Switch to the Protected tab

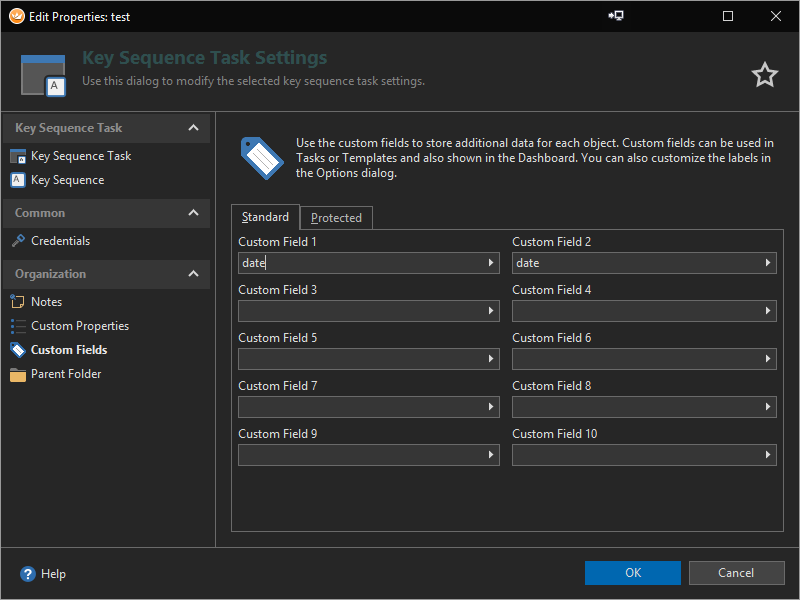pyautogui.click(x=336, y=218)
